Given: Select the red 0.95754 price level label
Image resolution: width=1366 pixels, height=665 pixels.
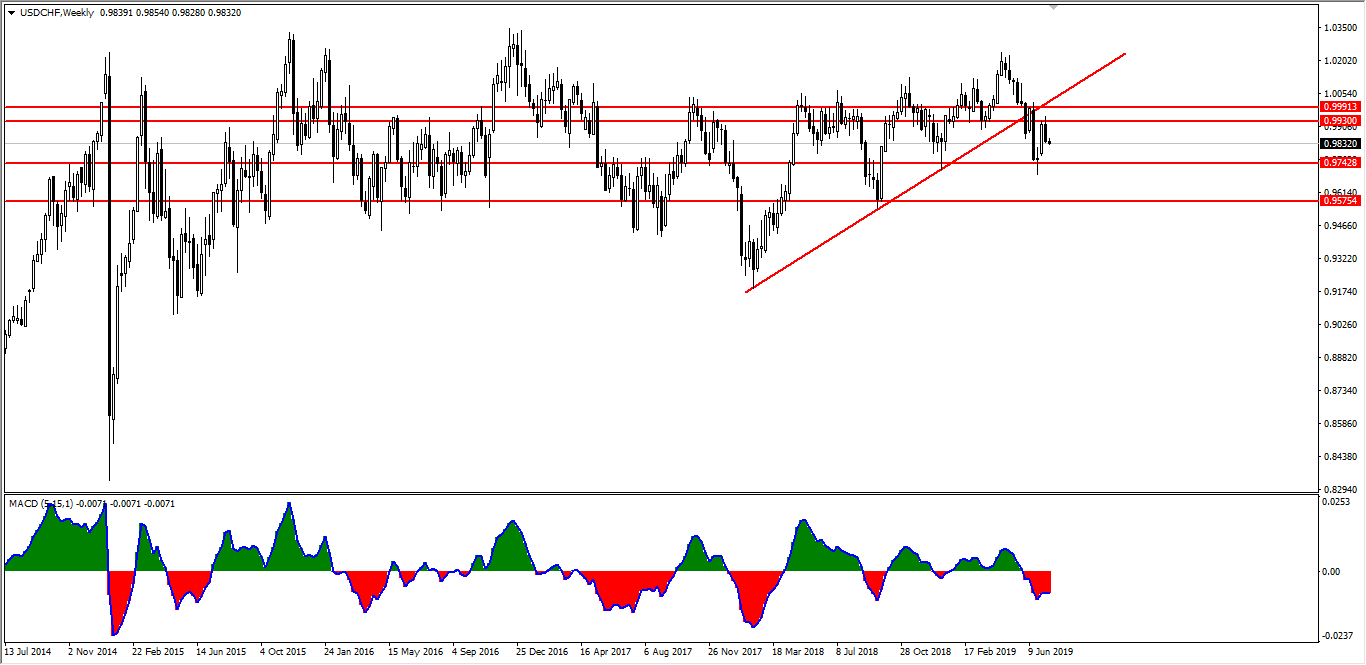Looking at the screenshot, I should 1339,201.
